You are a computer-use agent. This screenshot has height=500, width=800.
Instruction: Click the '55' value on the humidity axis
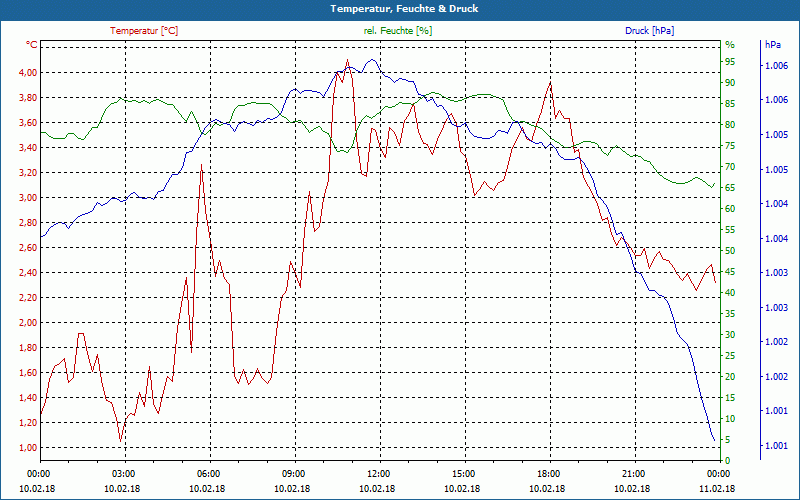[730, 230]
